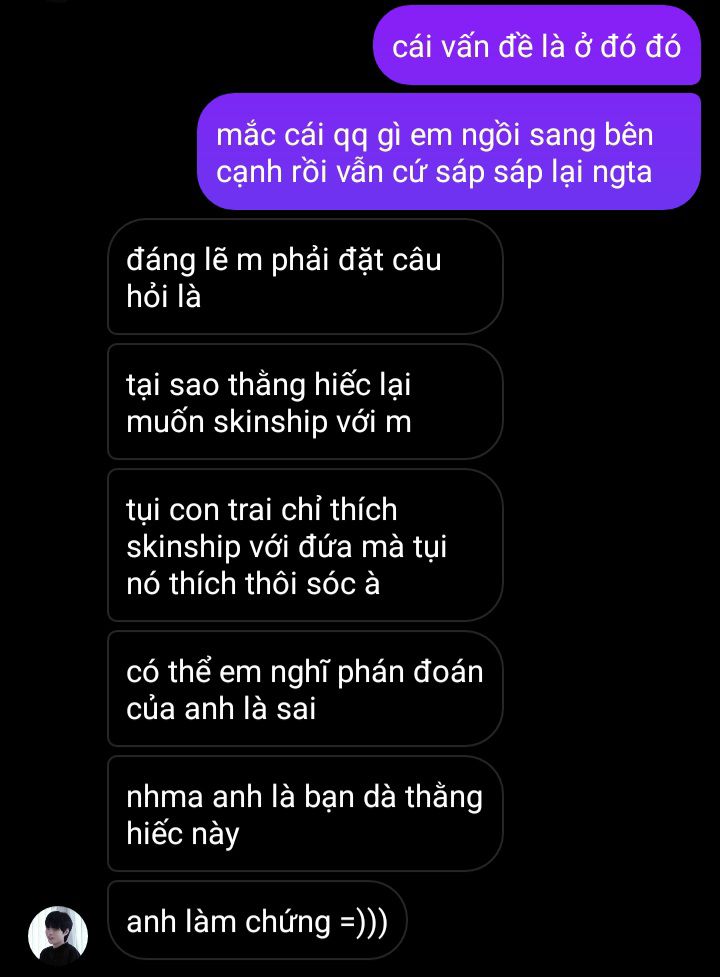
Task: Click the words 'phán đoán' in the gray message
Action: point(410,673)
